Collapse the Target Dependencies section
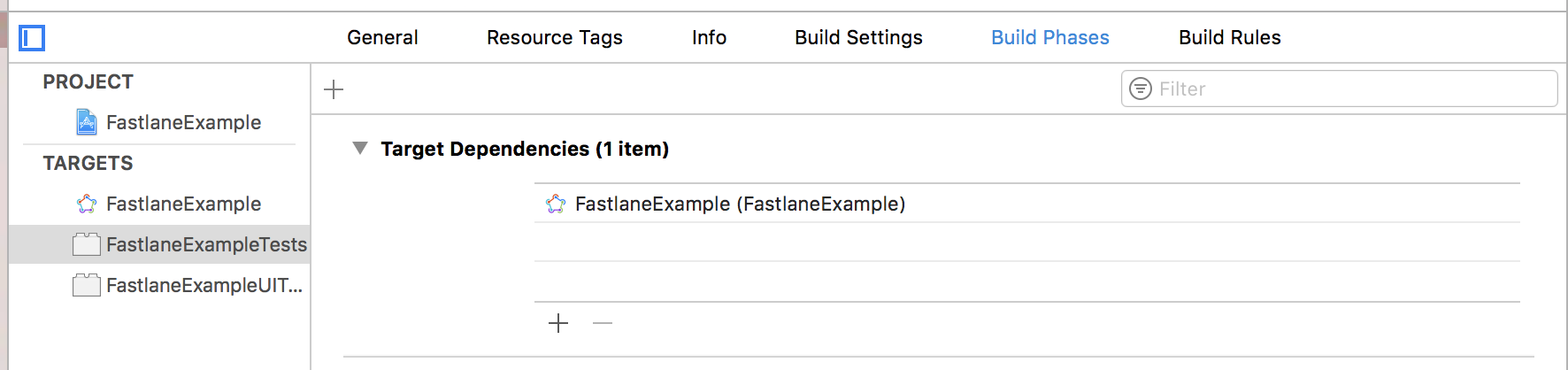Image resolution: width=1568 pixels, height=370 pixels. (360, 148)
